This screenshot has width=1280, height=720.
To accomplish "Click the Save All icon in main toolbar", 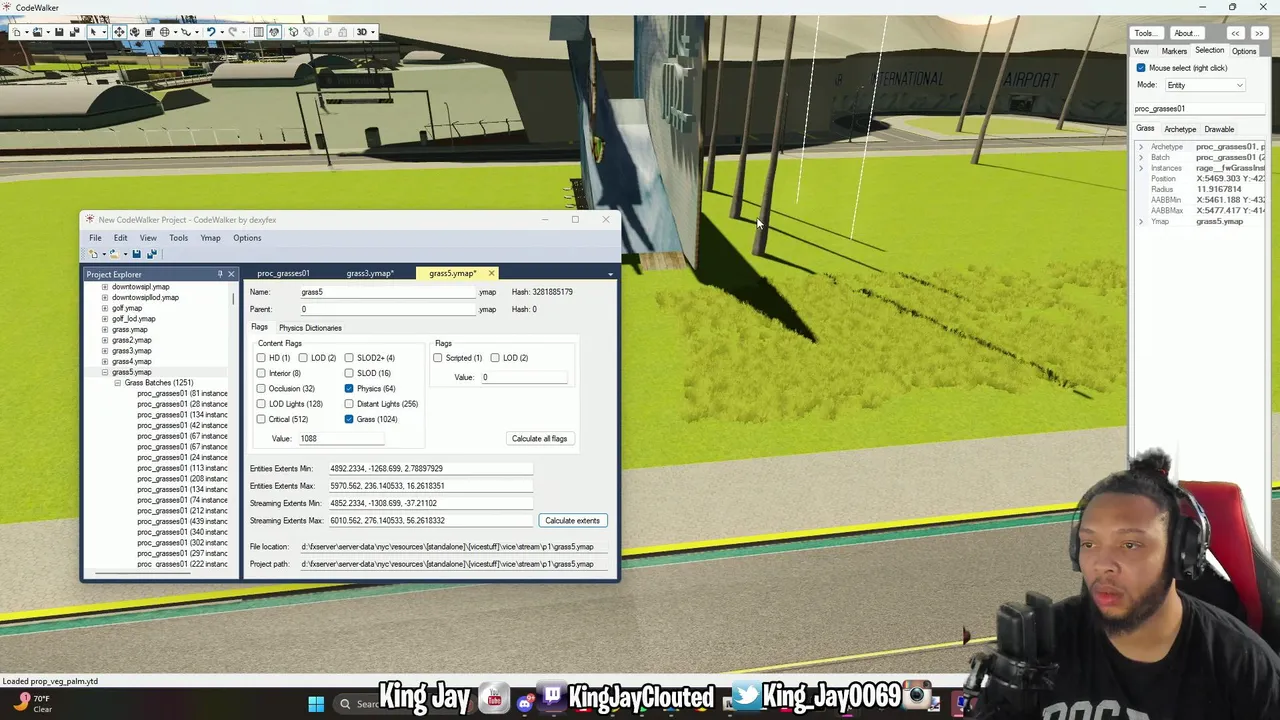I will tap(74, 32).
